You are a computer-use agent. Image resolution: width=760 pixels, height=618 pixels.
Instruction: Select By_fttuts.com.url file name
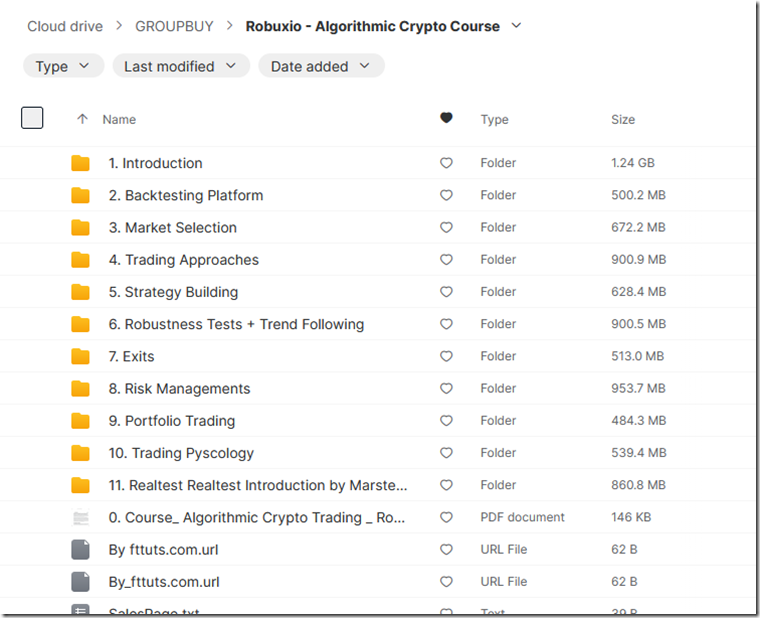tap(164, 582)
